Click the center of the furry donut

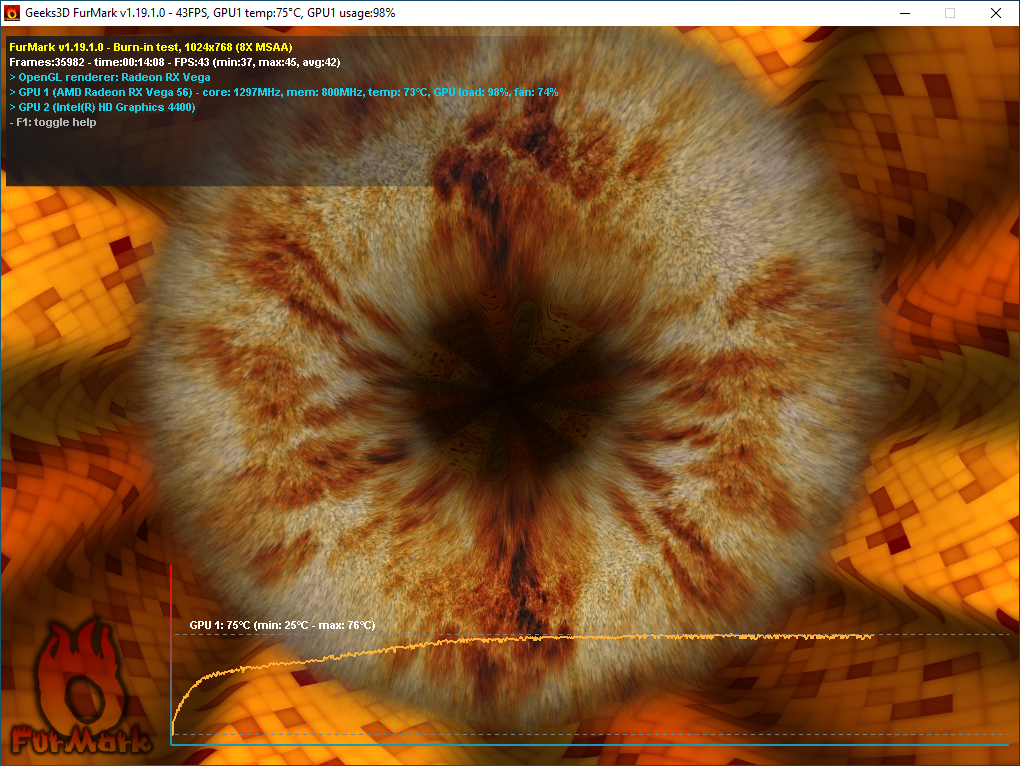(x=509, y=395)
